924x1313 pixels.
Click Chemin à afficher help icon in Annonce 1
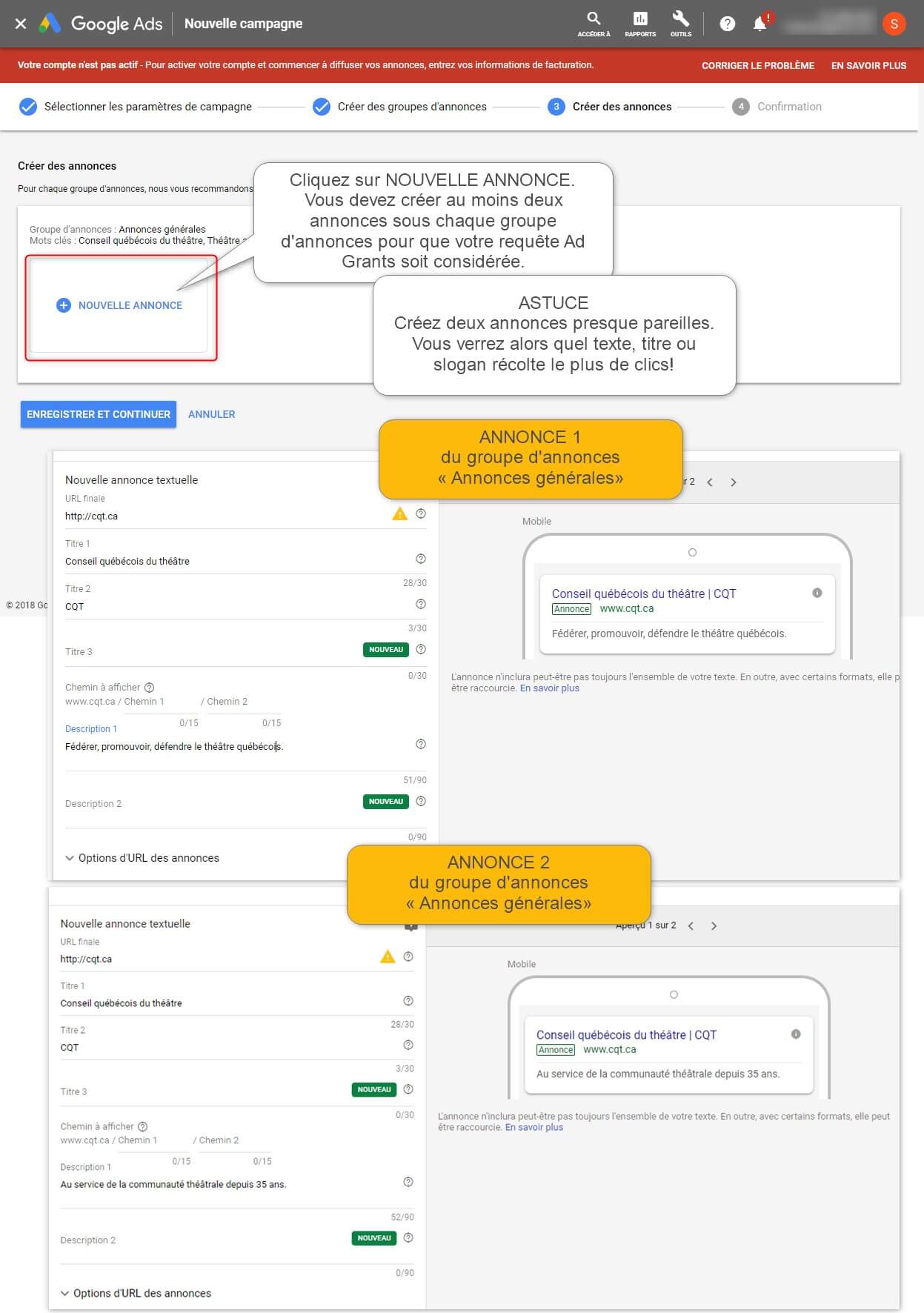(x=149, y=688)
